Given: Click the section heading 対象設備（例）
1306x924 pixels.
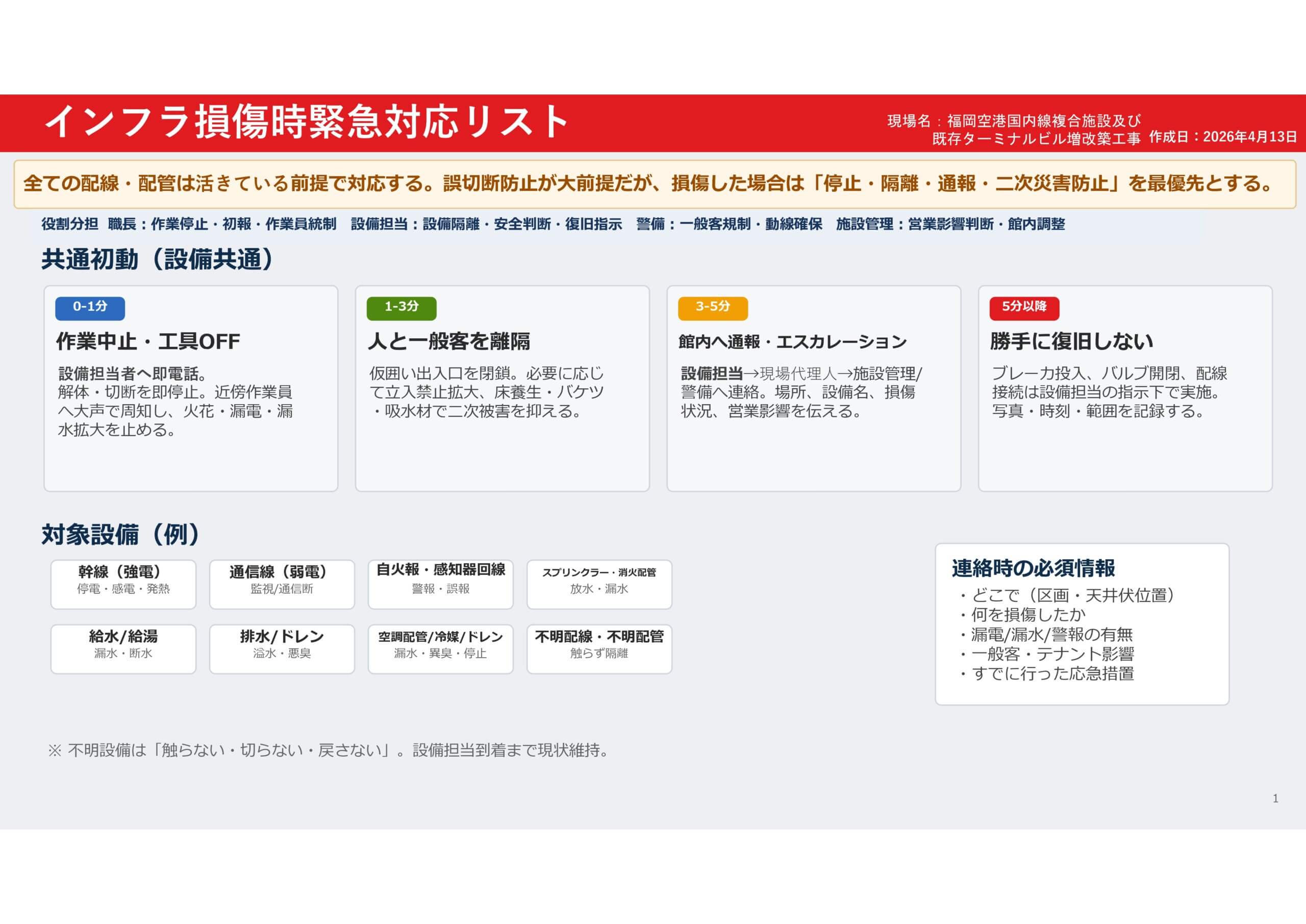Looking at the screenshot, I should (x=120, y=535).
